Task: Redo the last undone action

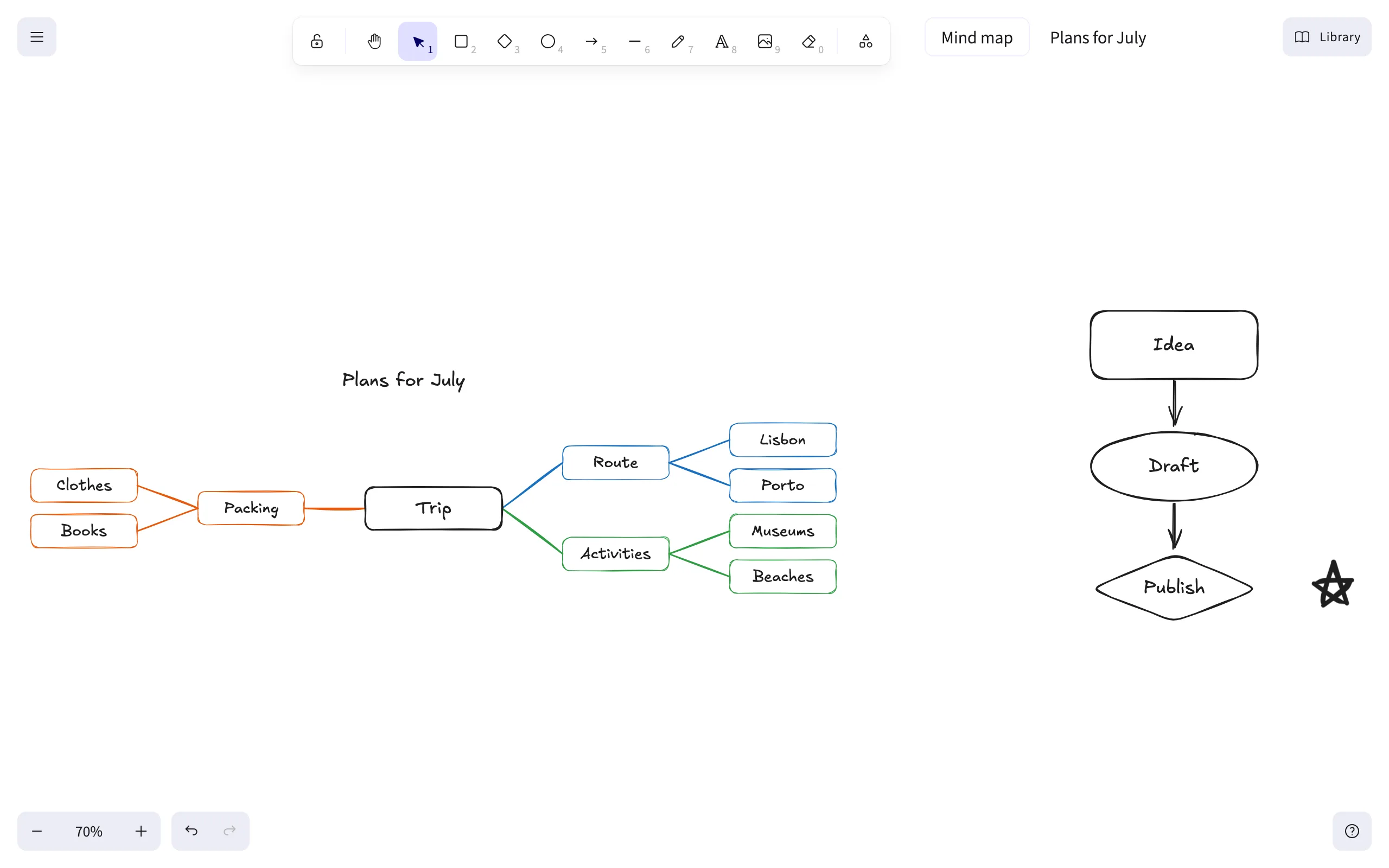Action: coord(230,831)
